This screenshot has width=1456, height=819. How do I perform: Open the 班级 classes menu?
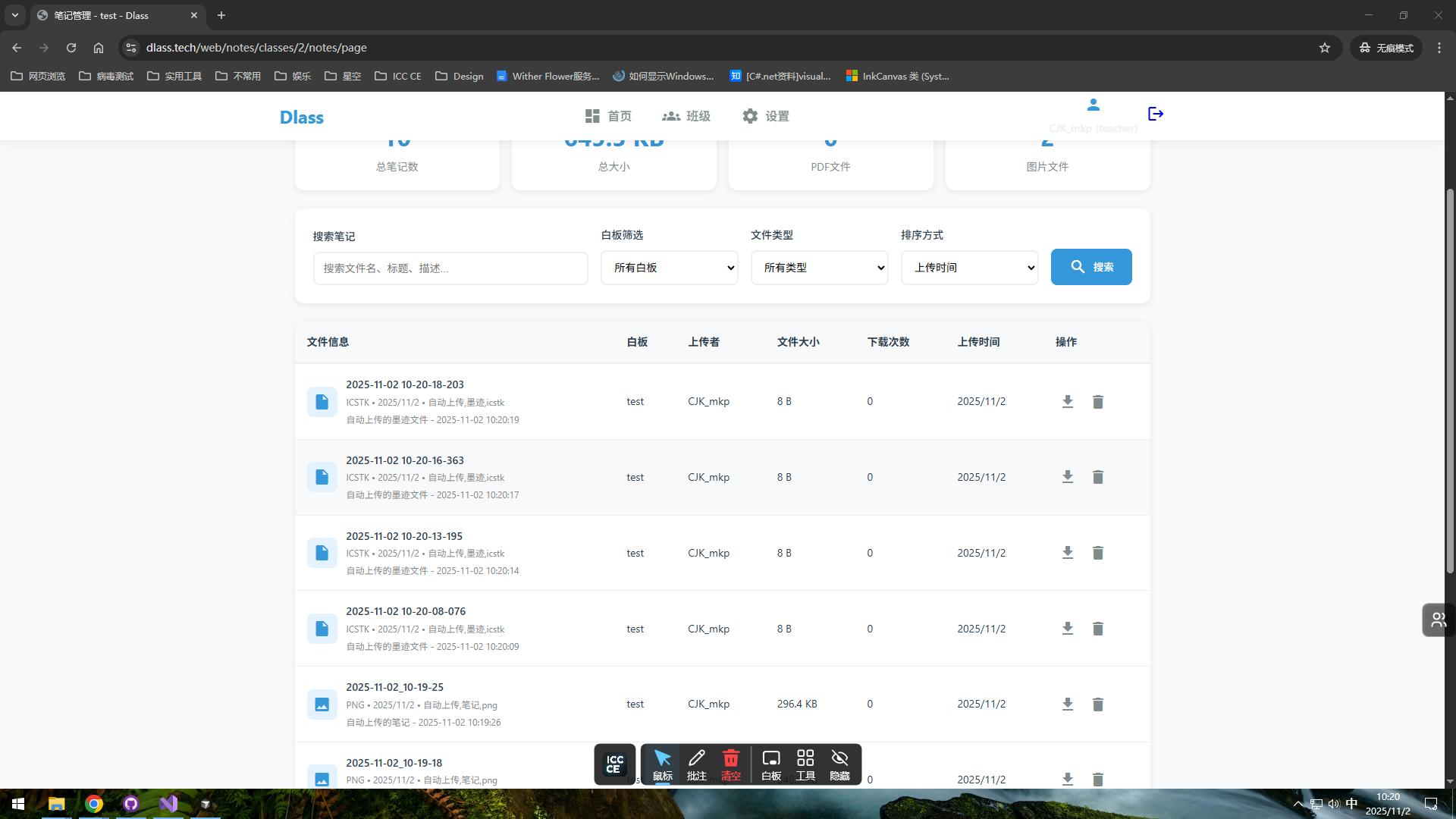[x=686, y=116]
